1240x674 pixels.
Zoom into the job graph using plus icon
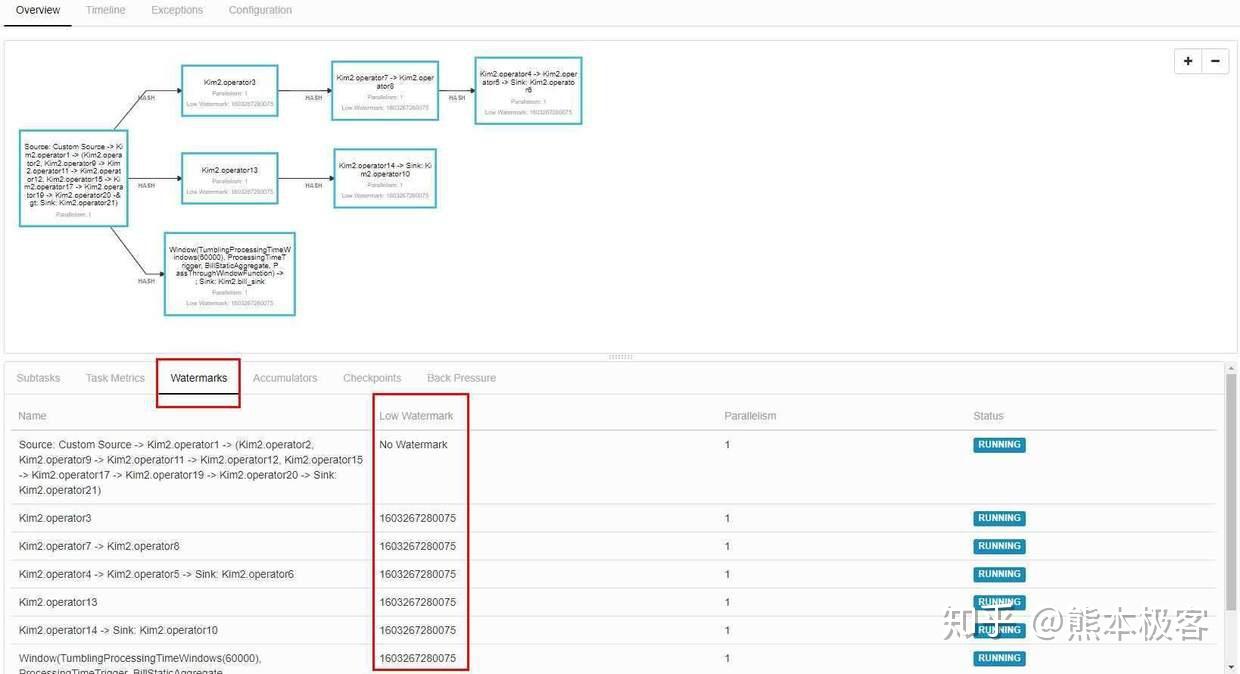1187,61
